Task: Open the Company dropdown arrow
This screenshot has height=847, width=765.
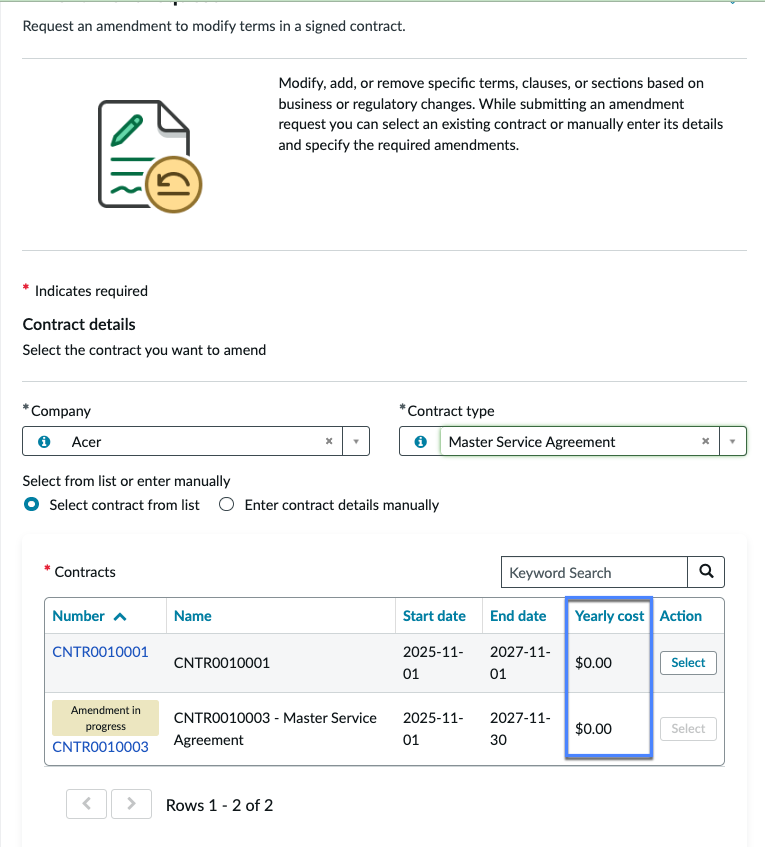Action: point(356,441)
